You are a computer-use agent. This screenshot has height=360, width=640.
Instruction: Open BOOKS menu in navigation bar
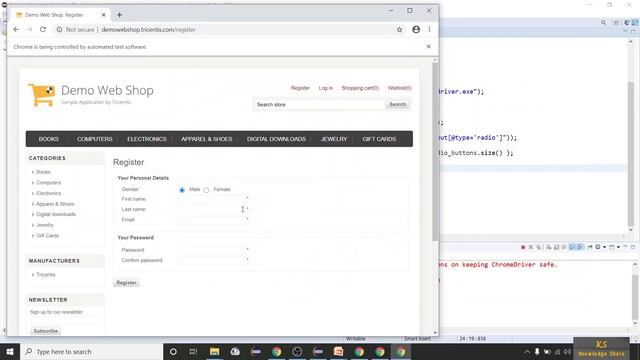[49, 139]
